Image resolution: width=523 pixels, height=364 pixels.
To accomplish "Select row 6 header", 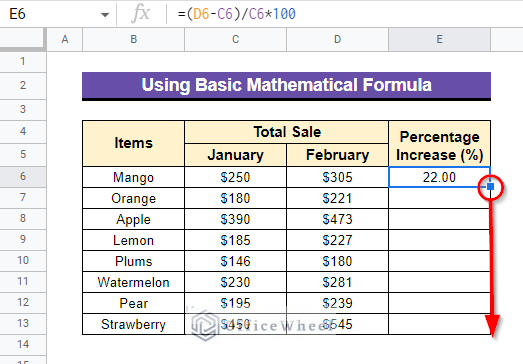I will (23, 176).
